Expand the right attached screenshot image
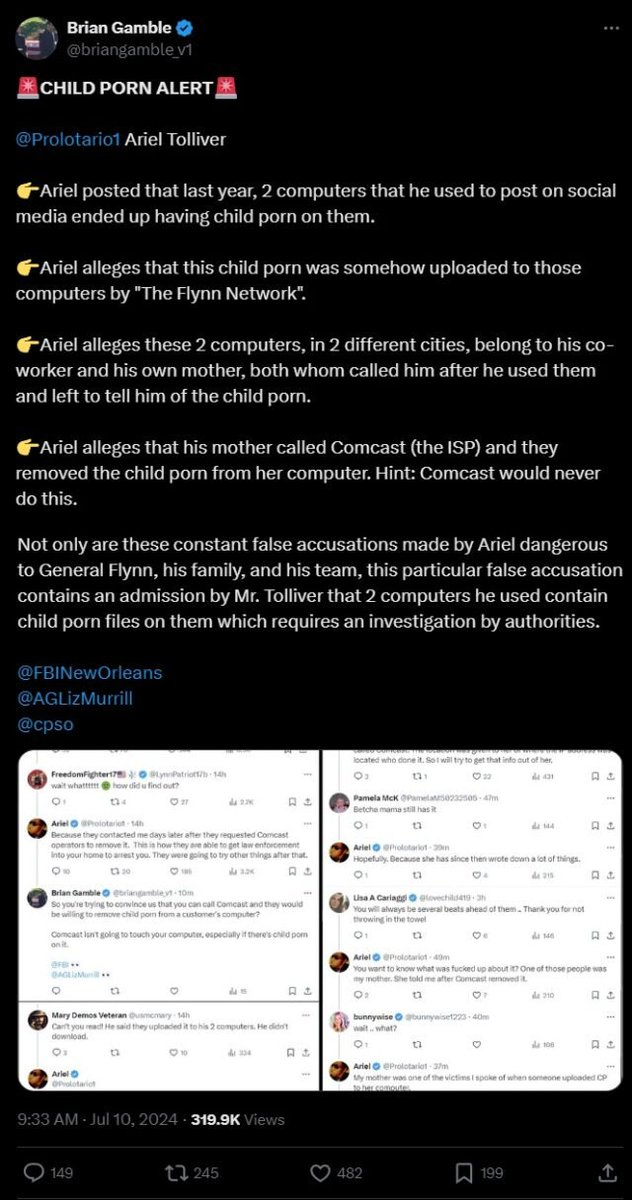 (472, 920)
